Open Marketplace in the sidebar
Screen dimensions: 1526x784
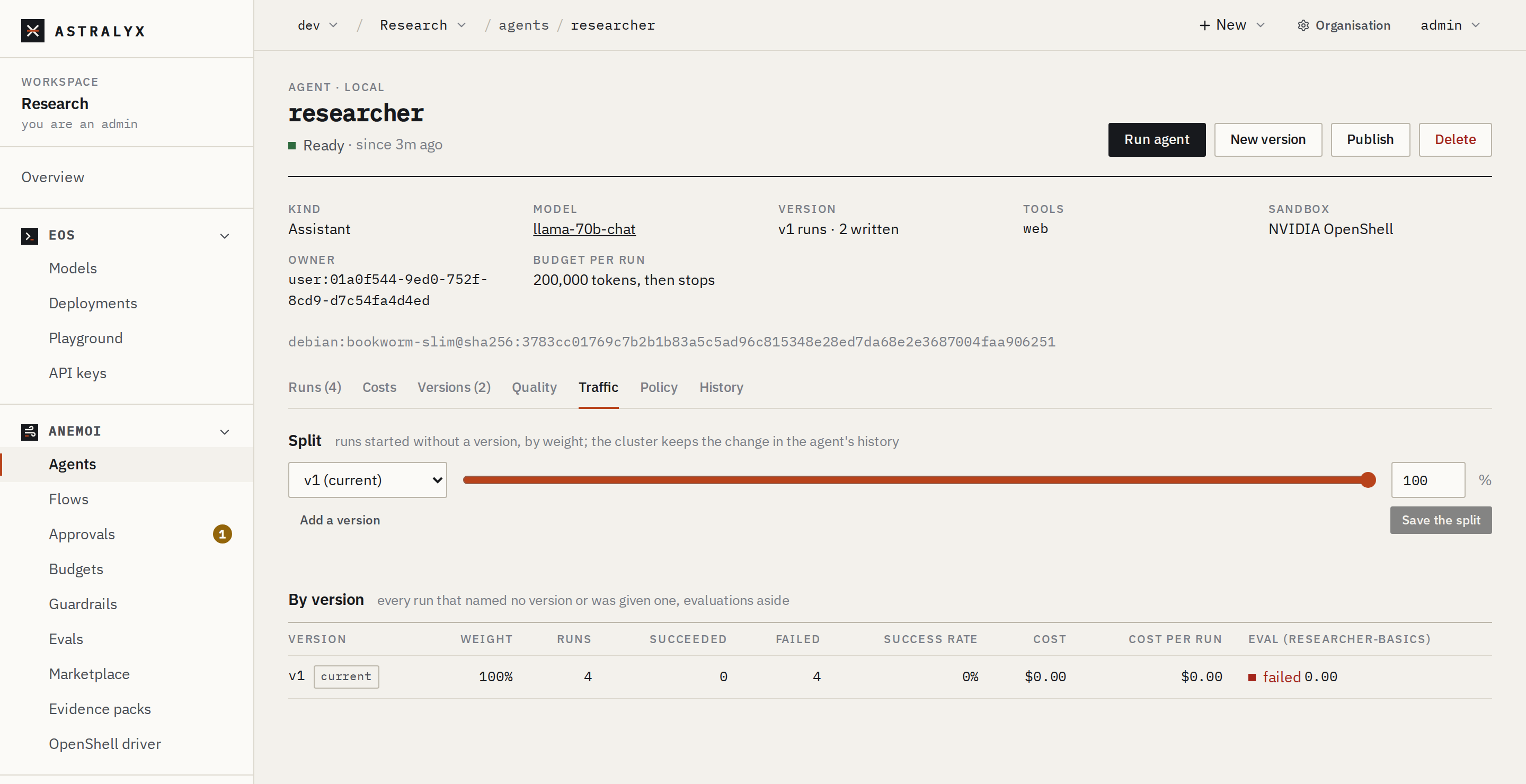pos(90,674)
